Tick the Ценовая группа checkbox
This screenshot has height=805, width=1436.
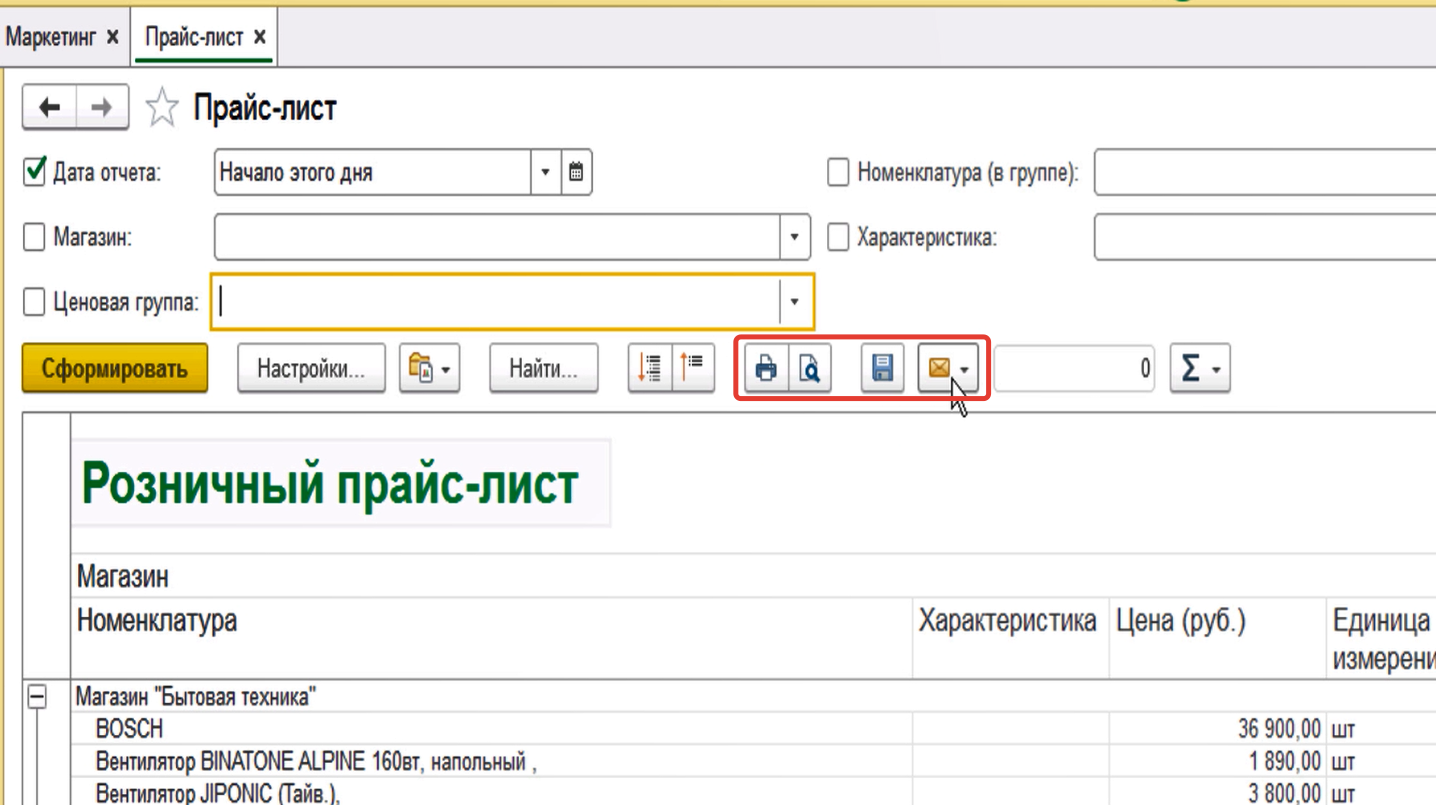point(34,302)
